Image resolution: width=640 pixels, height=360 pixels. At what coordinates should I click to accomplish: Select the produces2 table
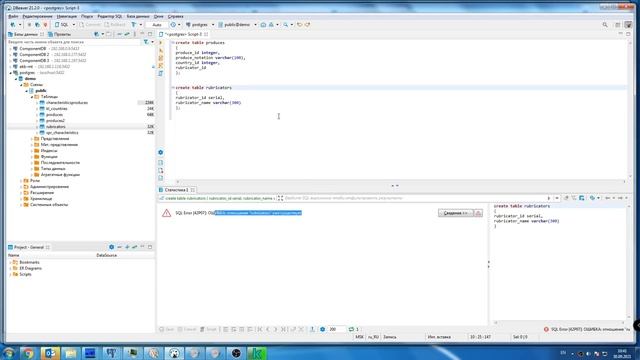[55, 121]
